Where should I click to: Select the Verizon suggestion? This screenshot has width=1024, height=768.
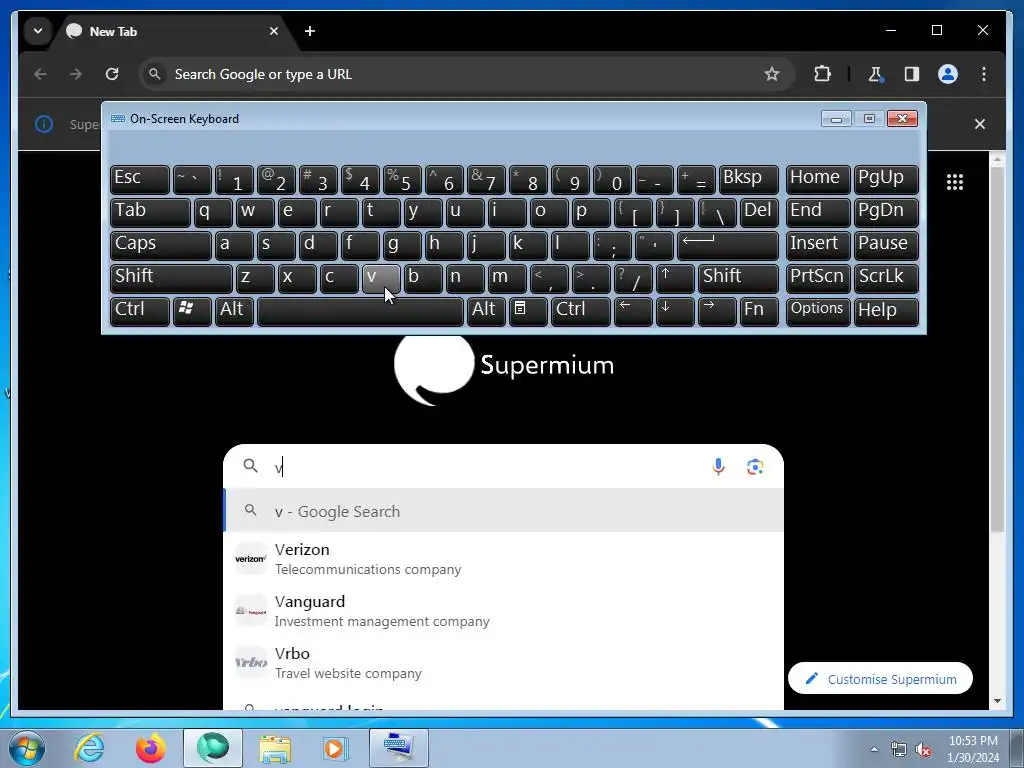pyautogui.click(x=504, y=559)
